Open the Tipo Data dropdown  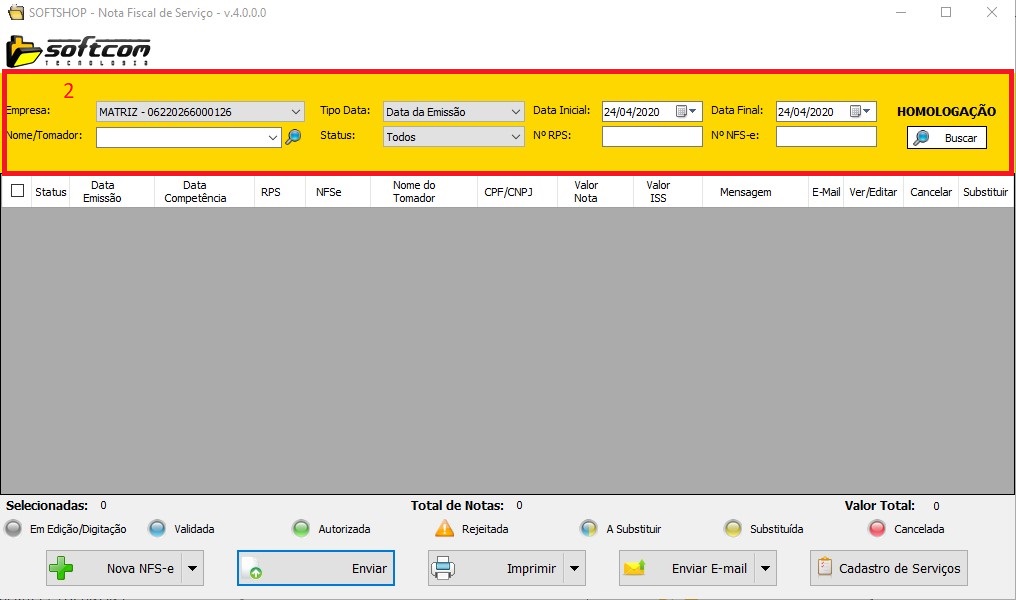[516, 112]
